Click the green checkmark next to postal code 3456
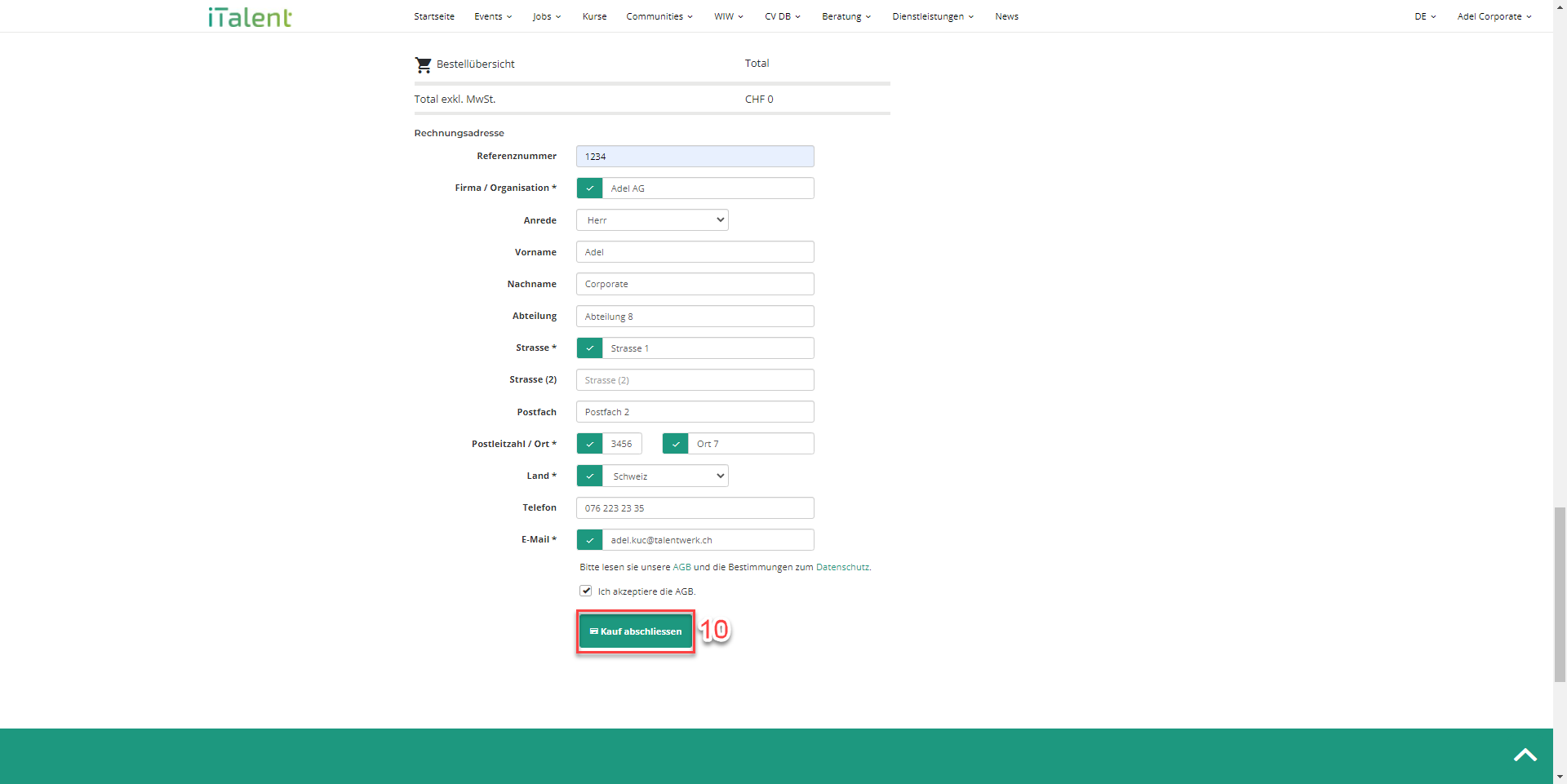The height and width of the screenshot is (784, 1567). point(589,444)
